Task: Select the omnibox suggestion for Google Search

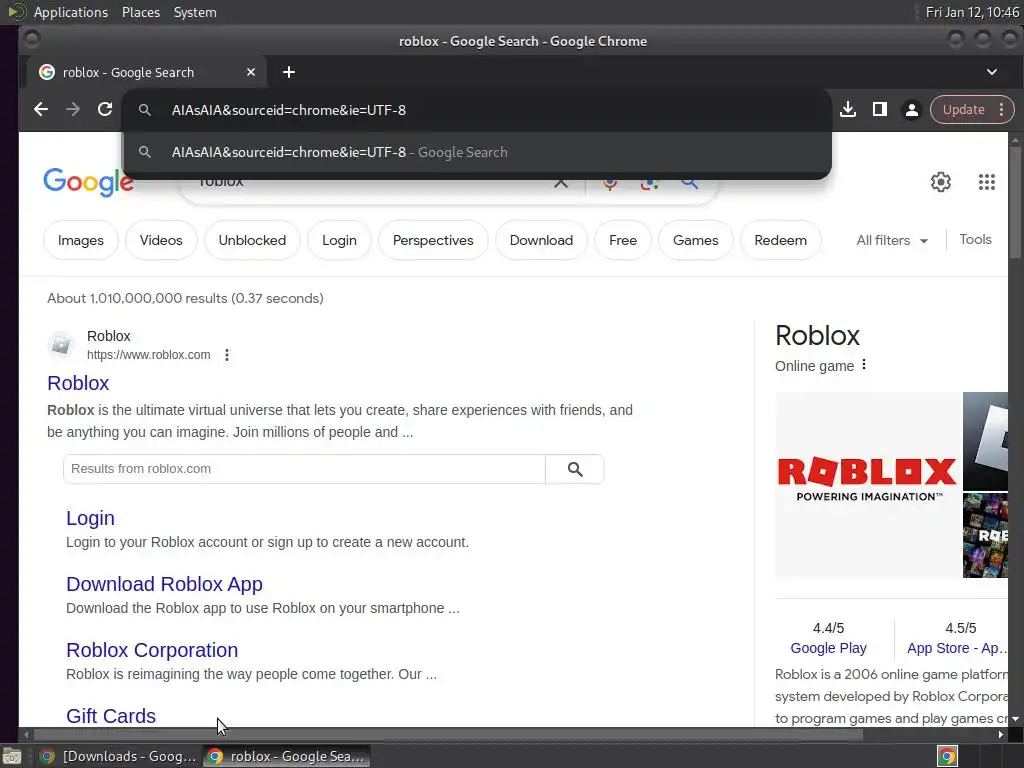Action: point(477,152)
